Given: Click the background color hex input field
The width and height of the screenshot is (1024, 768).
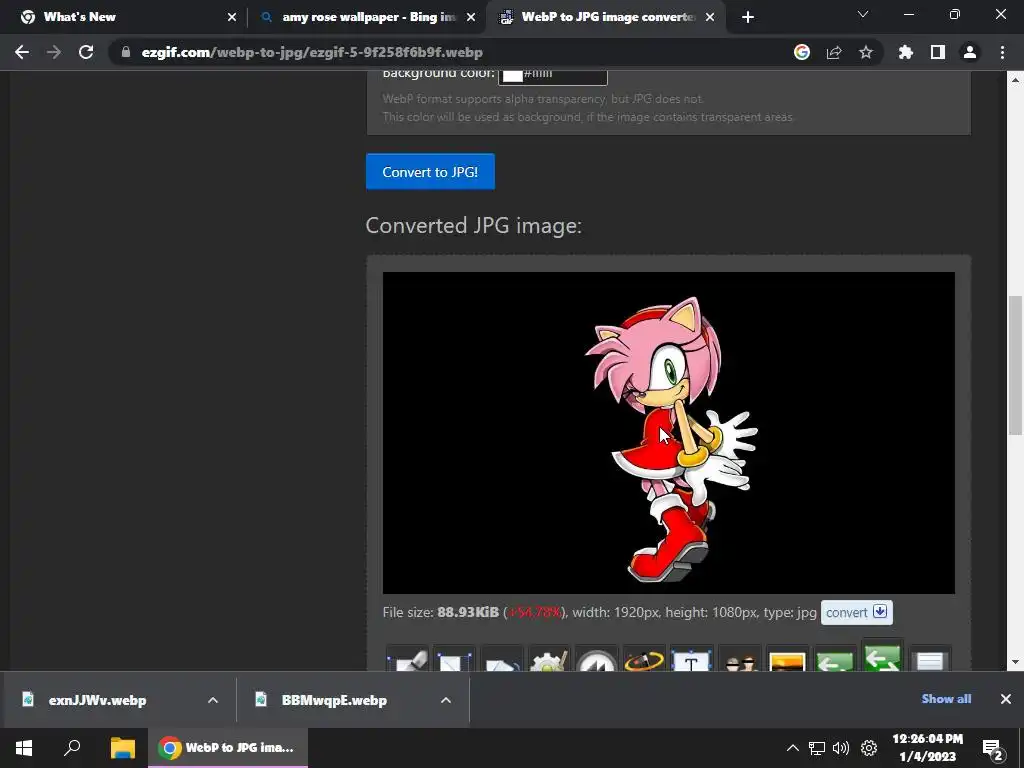Looking at the screenshot, I should click(x=552, y=76).
